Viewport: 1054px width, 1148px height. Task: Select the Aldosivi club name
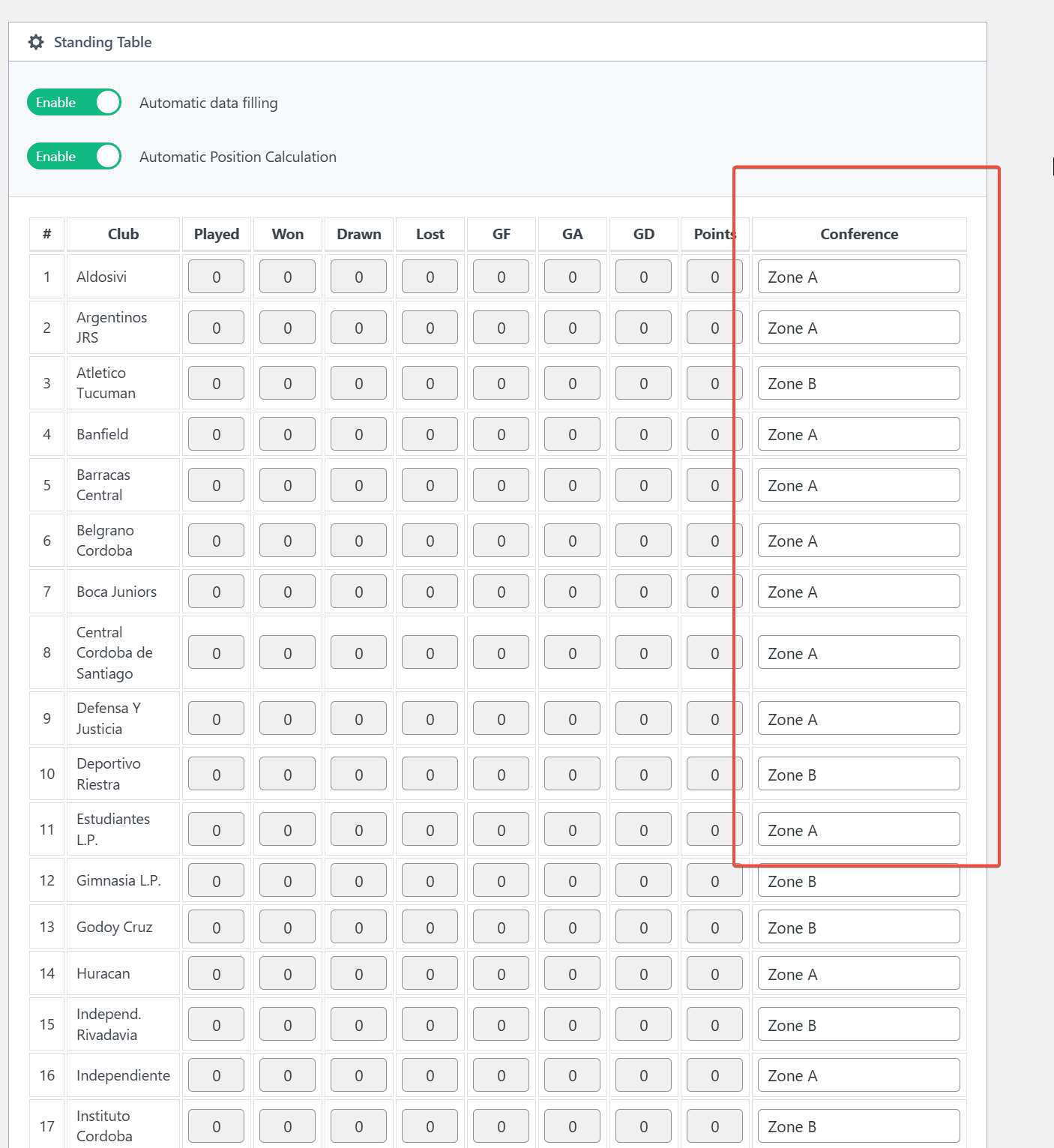point(102,277)
